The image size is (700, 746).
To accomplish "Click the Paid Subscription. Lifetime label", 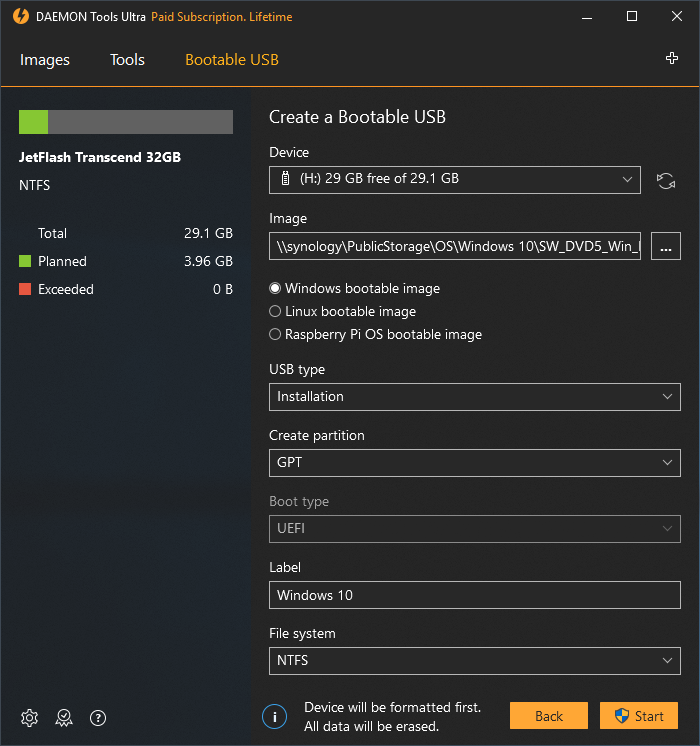I will point(222,17).
